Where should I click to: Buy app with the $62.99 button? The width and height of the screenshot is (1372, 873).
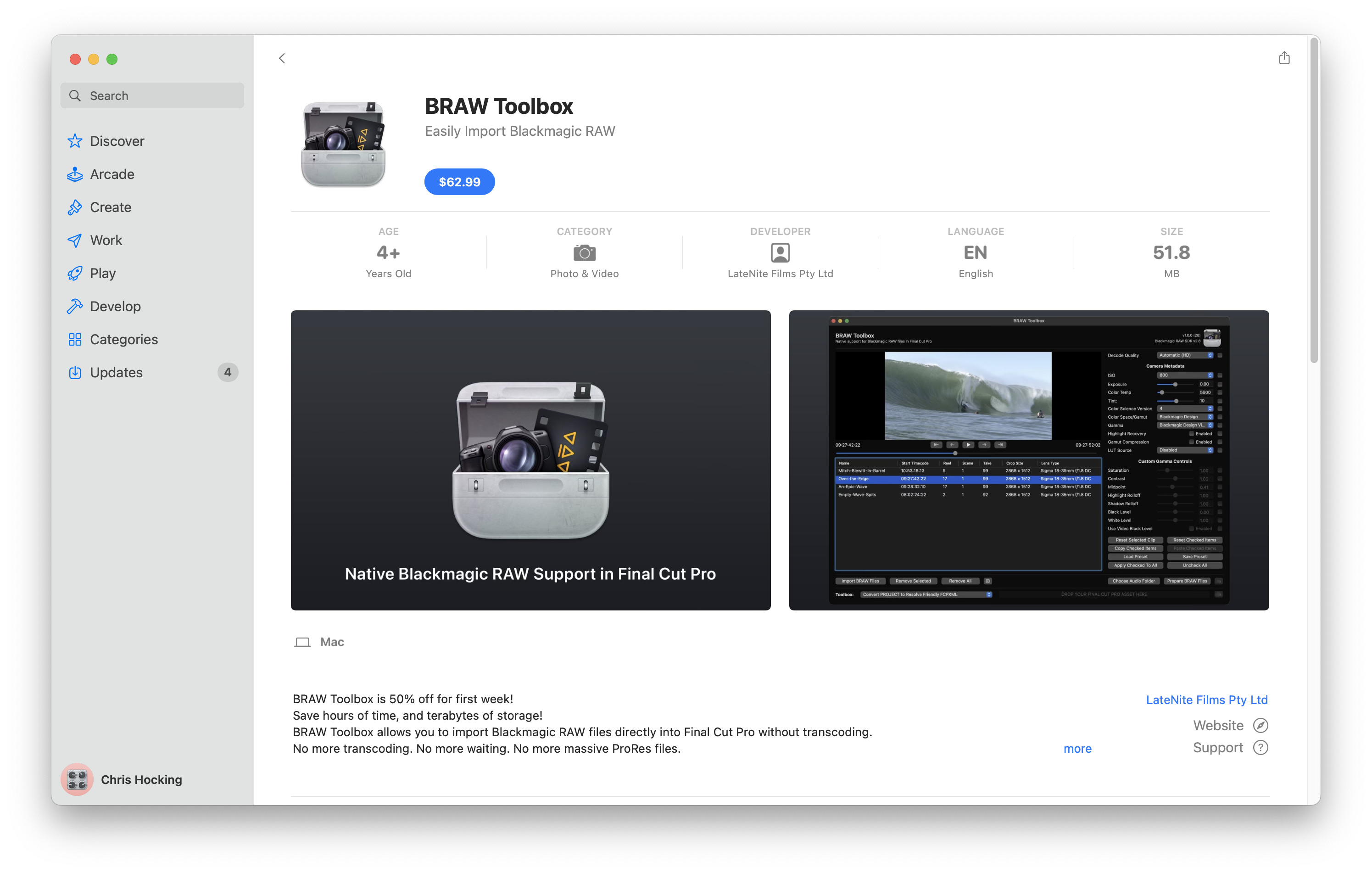(x=459, y=182)
